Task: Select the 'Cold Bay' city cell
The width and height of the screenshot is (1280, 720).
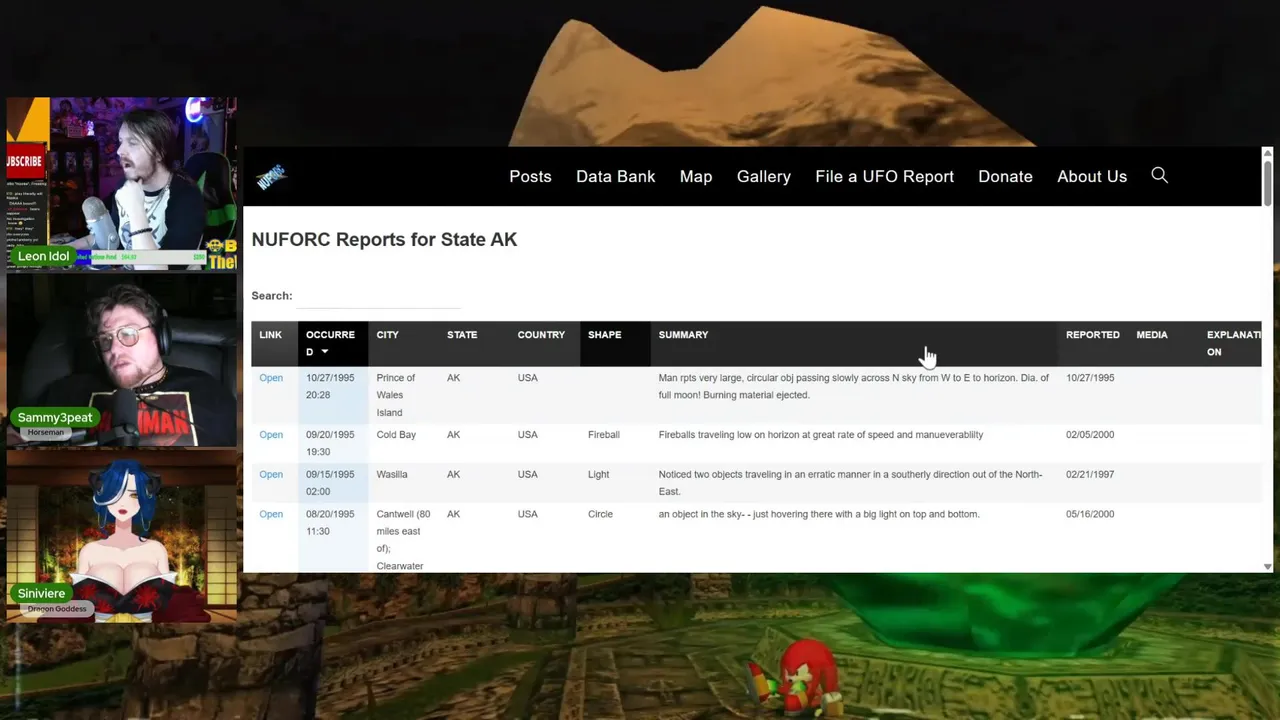Action: click(396, 435)
